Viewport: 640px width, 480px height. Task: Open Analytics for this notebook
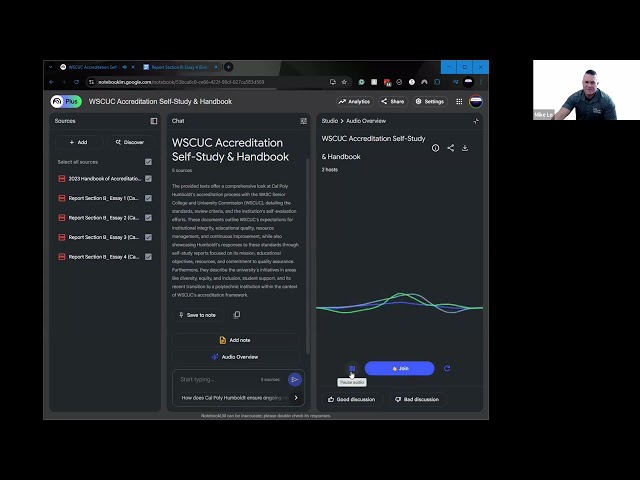coord(354,102)
